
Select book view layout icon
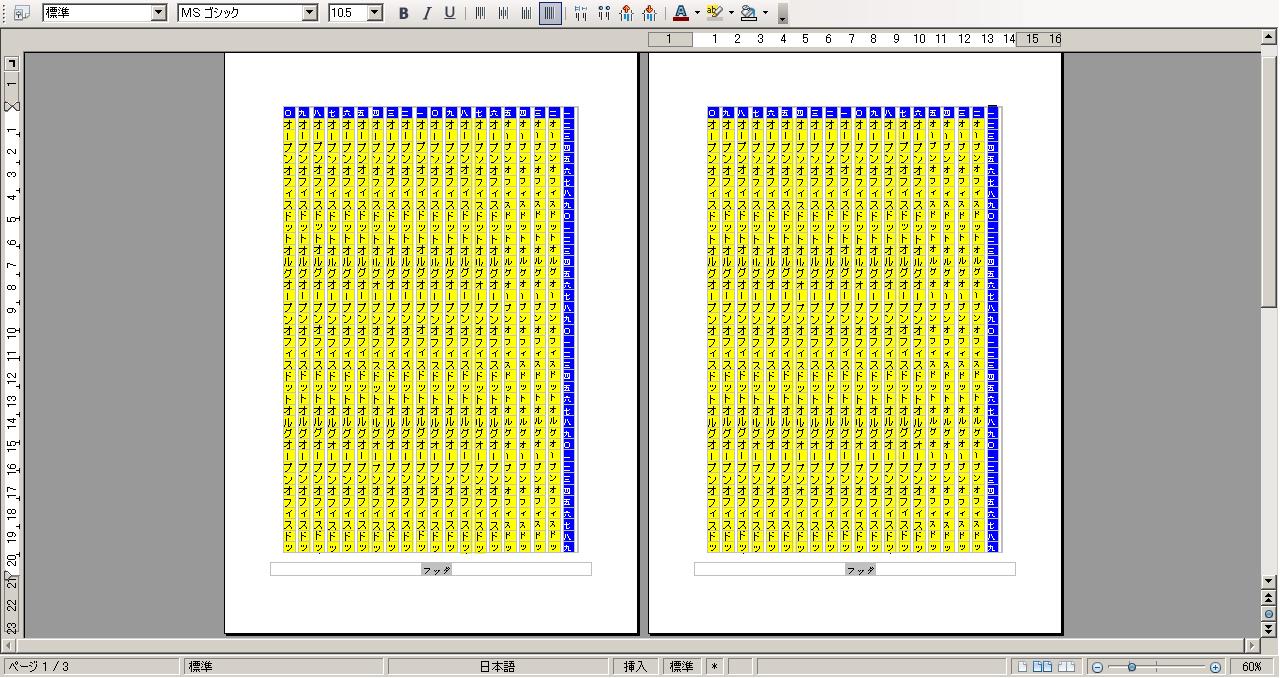(1066, 667)
